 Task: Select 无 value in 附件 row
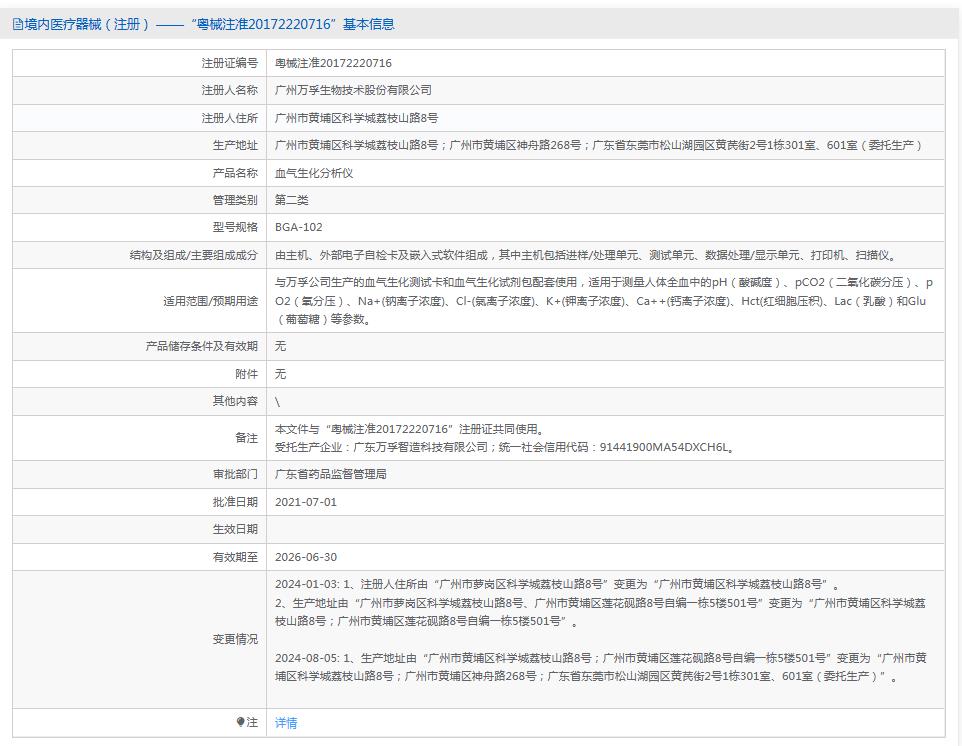pos(280,374)
